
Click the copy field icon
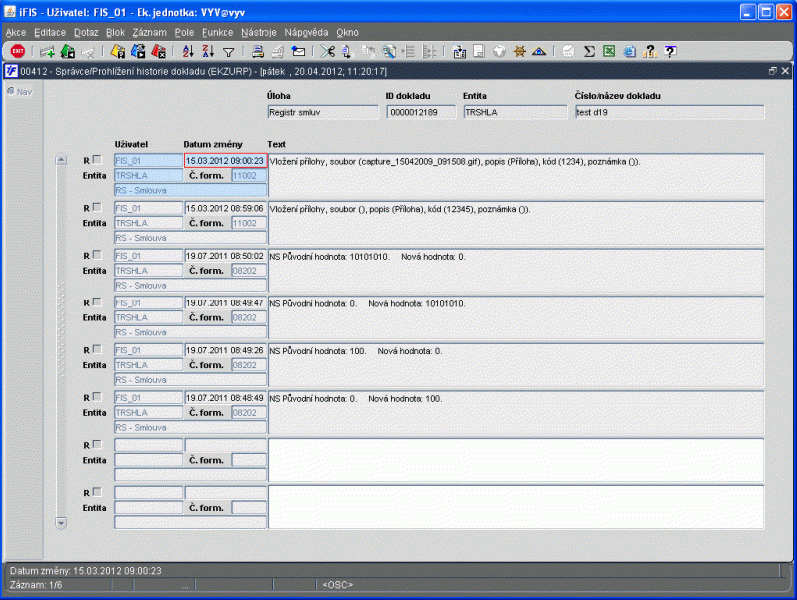(347, 51)
